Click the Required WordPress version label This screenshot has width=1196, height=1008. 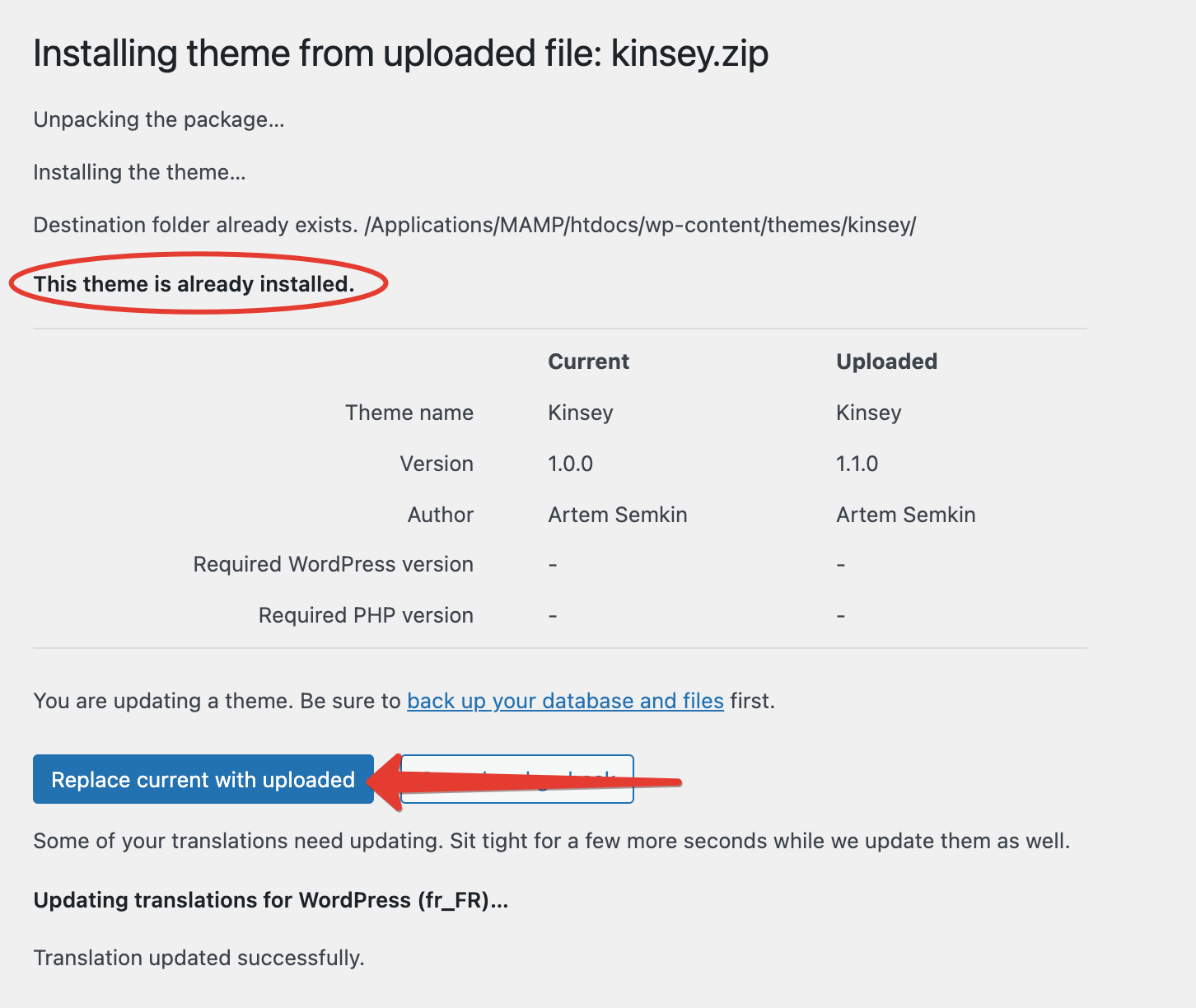coord(333,564)
